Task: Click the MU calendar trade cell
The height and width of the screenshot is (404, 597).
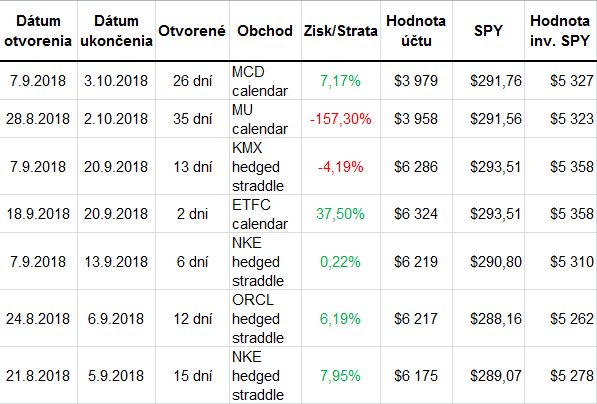Action: coord(265,119)
